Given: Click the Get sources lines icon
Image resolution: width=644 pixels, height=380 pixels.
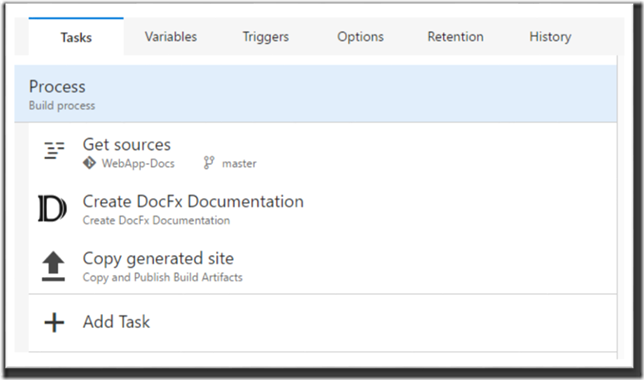Looking at the screenshot, I should [x=54, y=150].
